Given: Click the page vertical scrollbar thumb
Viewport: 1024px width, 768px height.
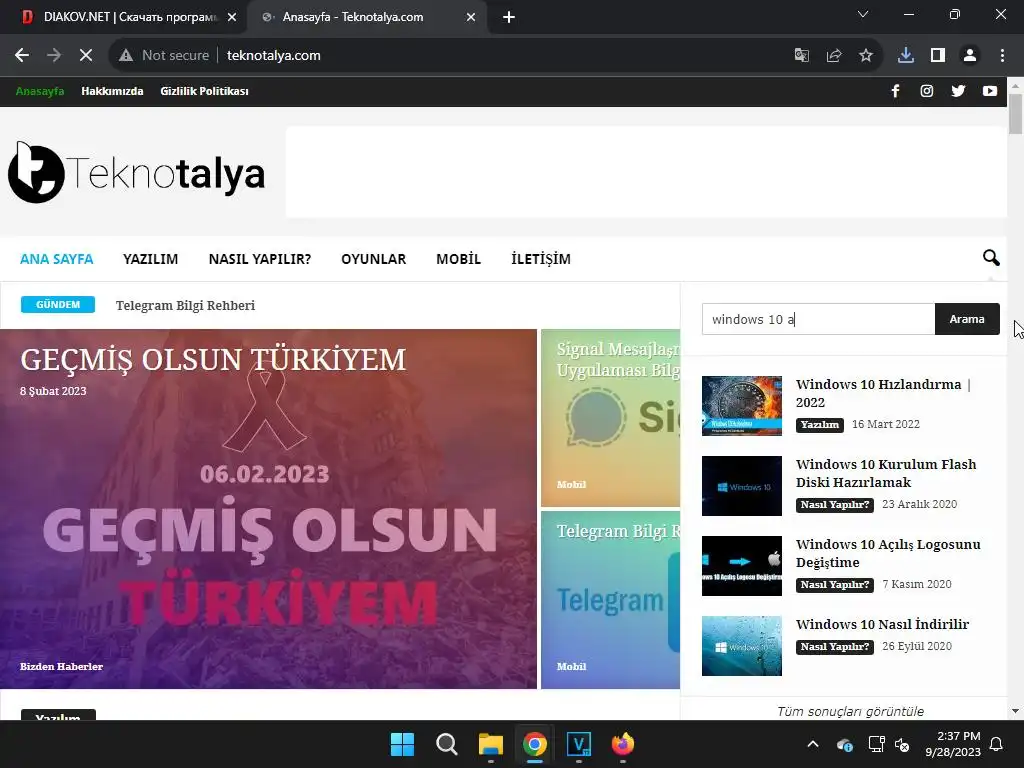Looking at the screenshot, I should 1015,114.
